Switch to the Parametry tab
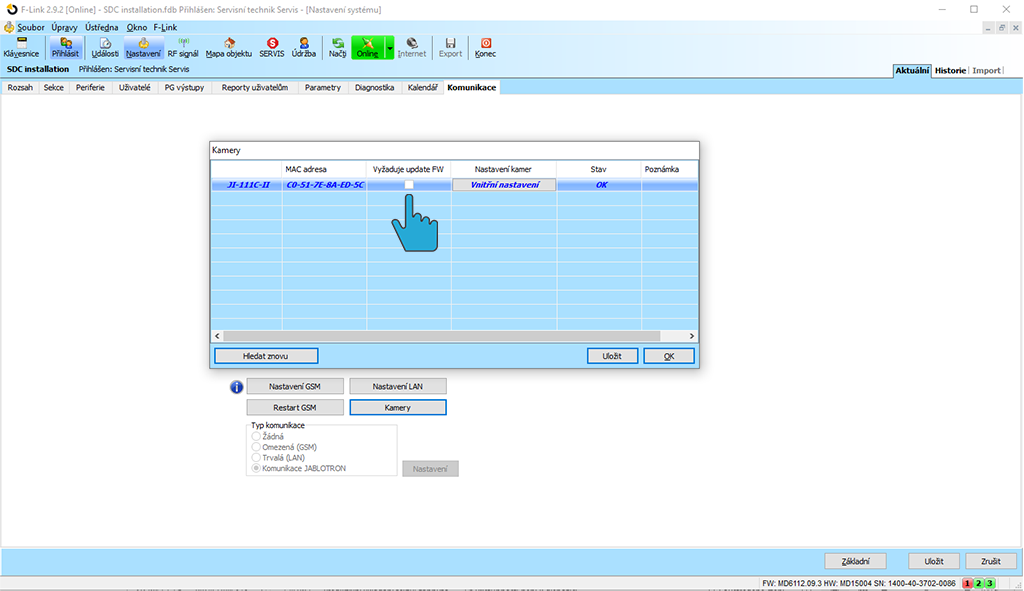The width and height of the screenshot is (1024, 591). tap(323, 88)
